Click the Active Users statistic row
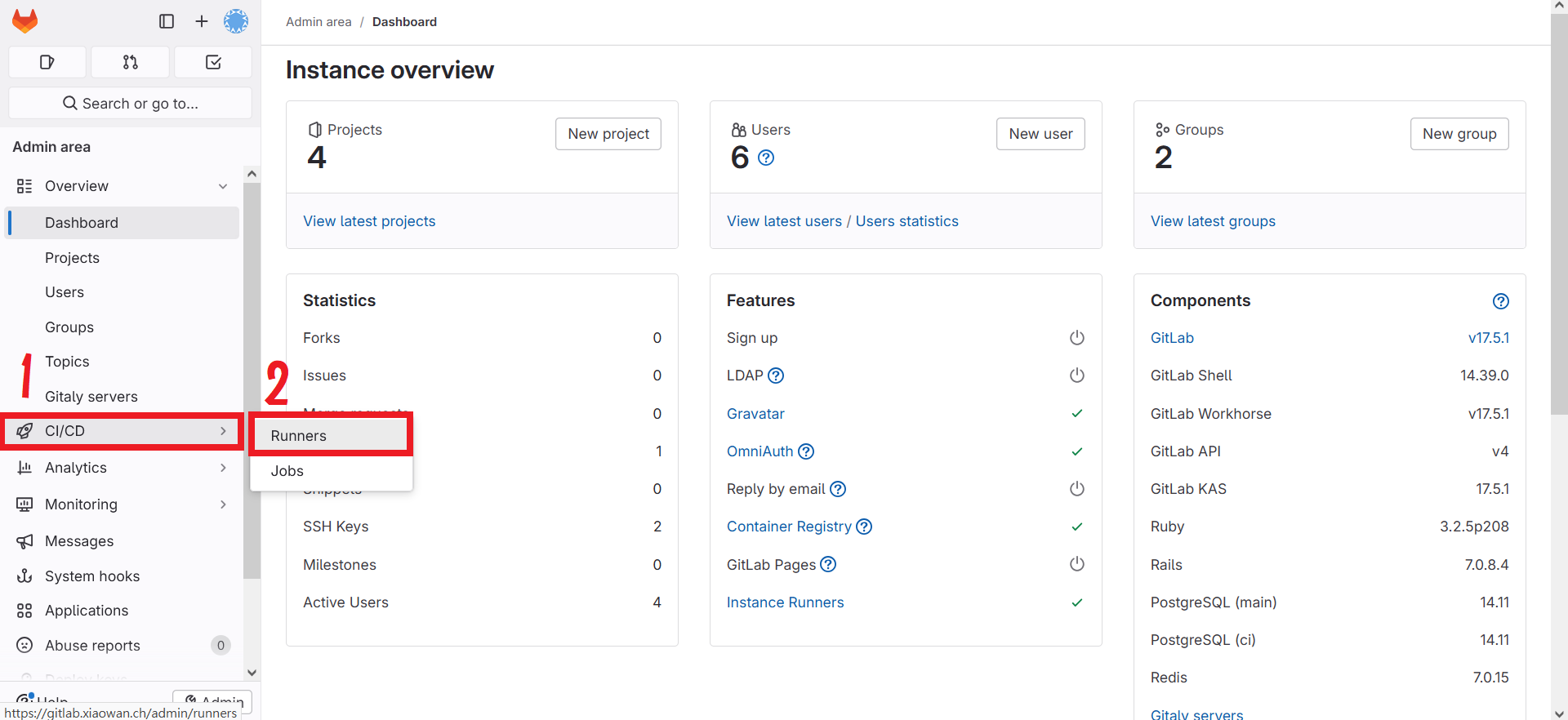1568x720 pixels. pos(482,602)
